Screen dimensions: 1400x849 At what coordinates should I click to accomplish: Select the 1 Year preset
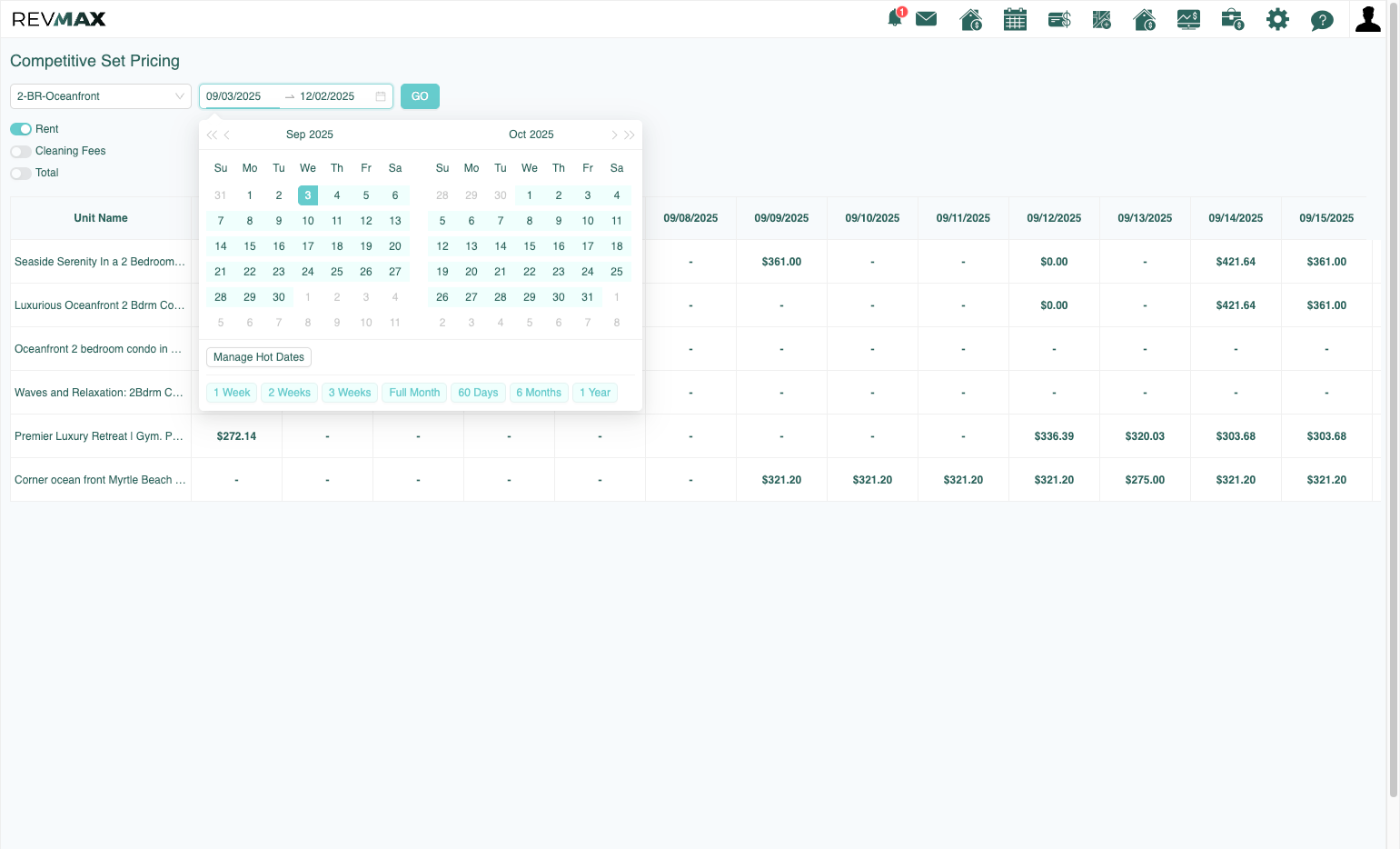[x=595, y=393]
